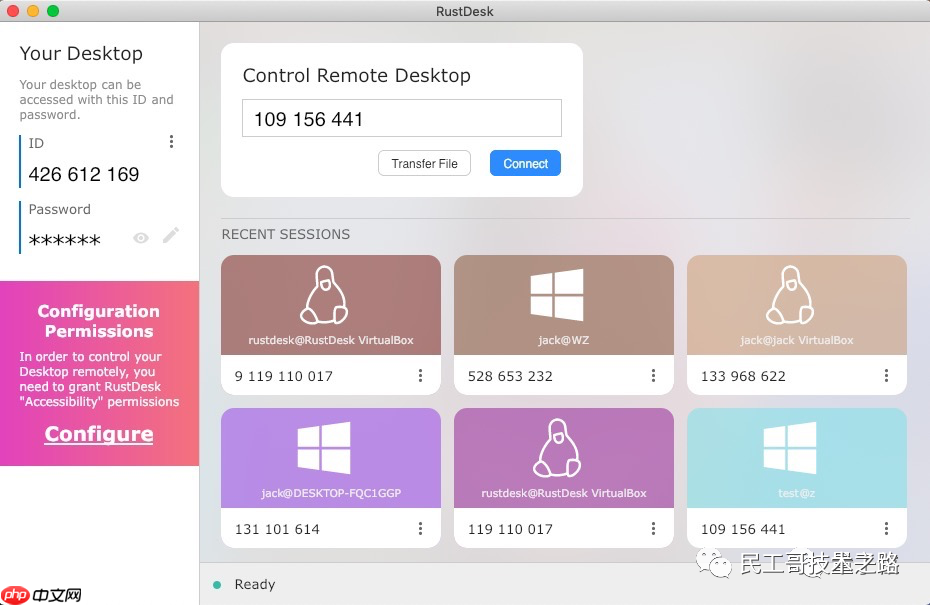Open options menu for session 528 653 232
The width and height of the screenshot is (930, 605).
(x=653, y=376)
